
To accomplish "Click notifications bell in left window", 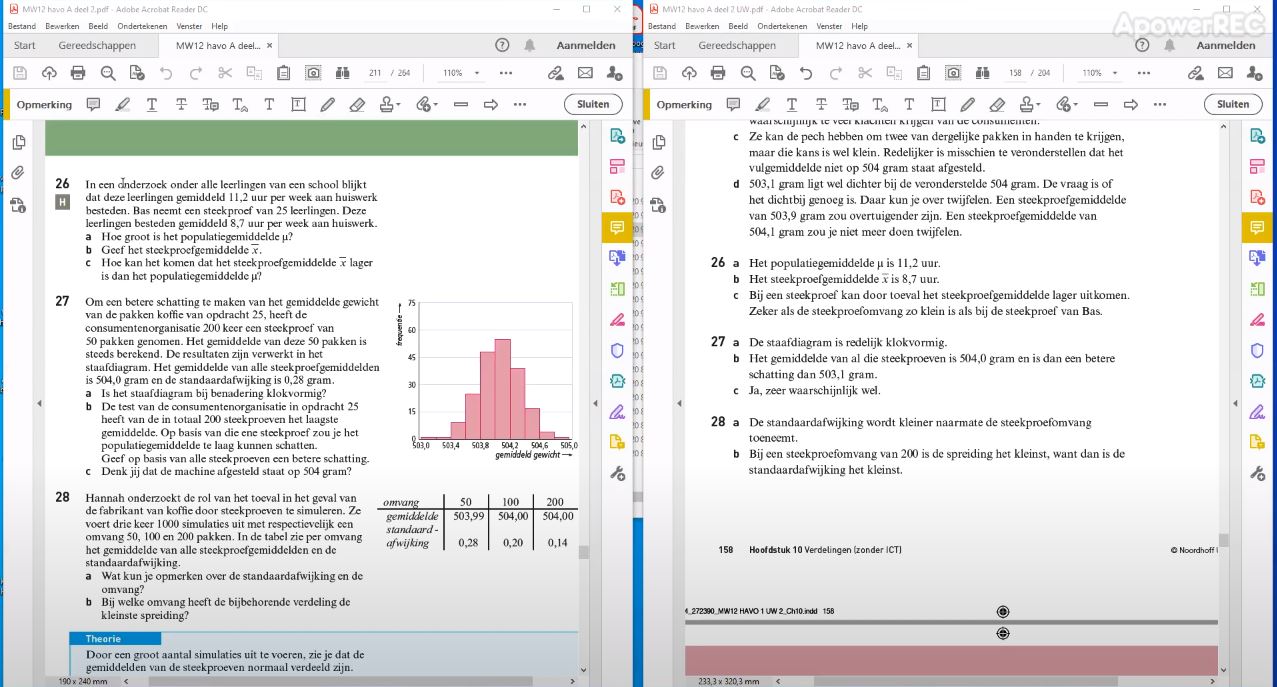I will [529, 45].
